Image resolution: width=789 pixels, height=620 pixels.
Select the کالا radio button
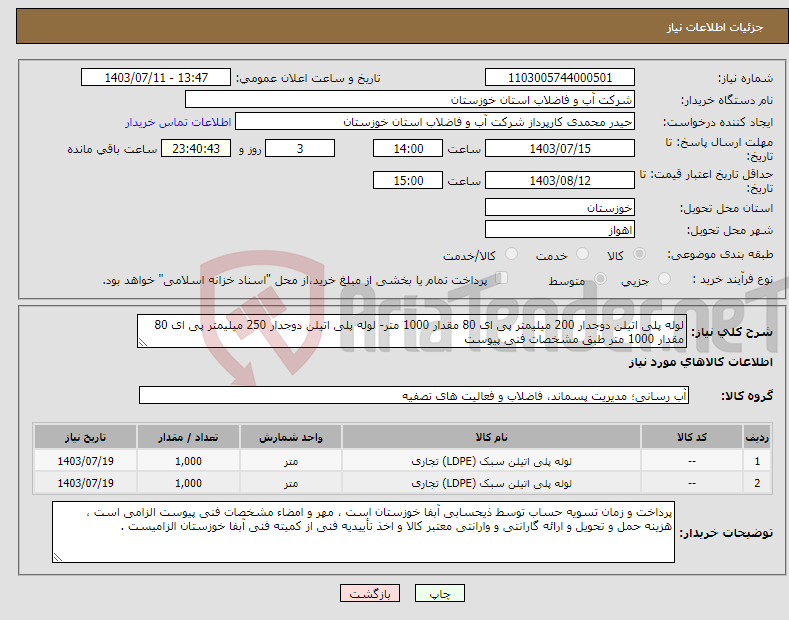coord(639,254)
